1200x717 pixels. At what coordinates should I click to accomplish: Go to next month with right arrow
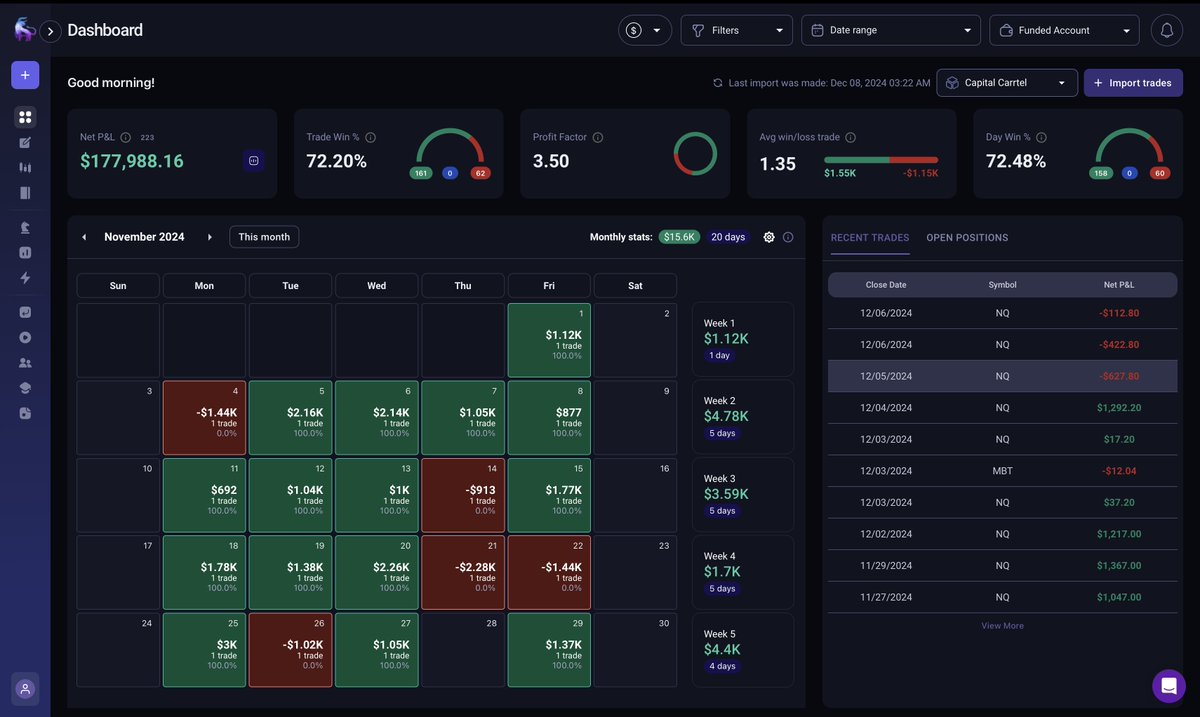[x=210, y=237]
